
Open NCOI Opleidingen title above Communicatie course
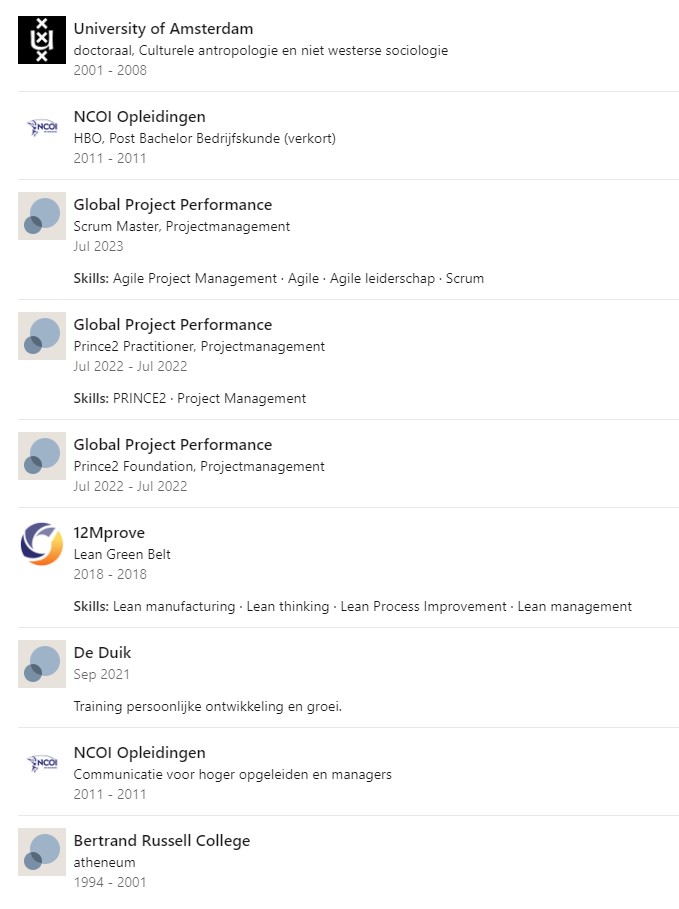139,753
